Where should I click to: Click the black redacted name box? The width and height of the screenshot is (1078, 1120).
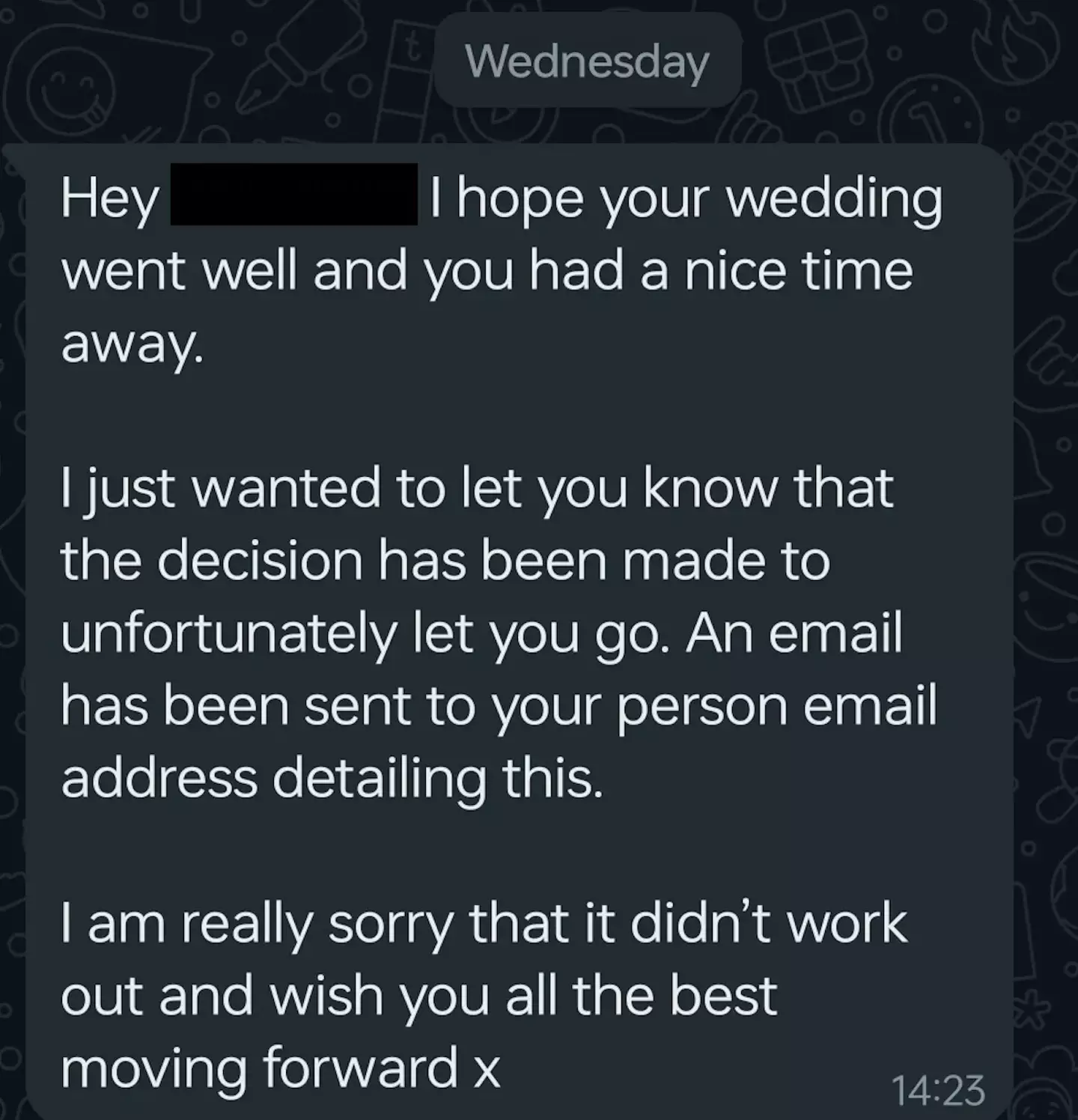294,195
